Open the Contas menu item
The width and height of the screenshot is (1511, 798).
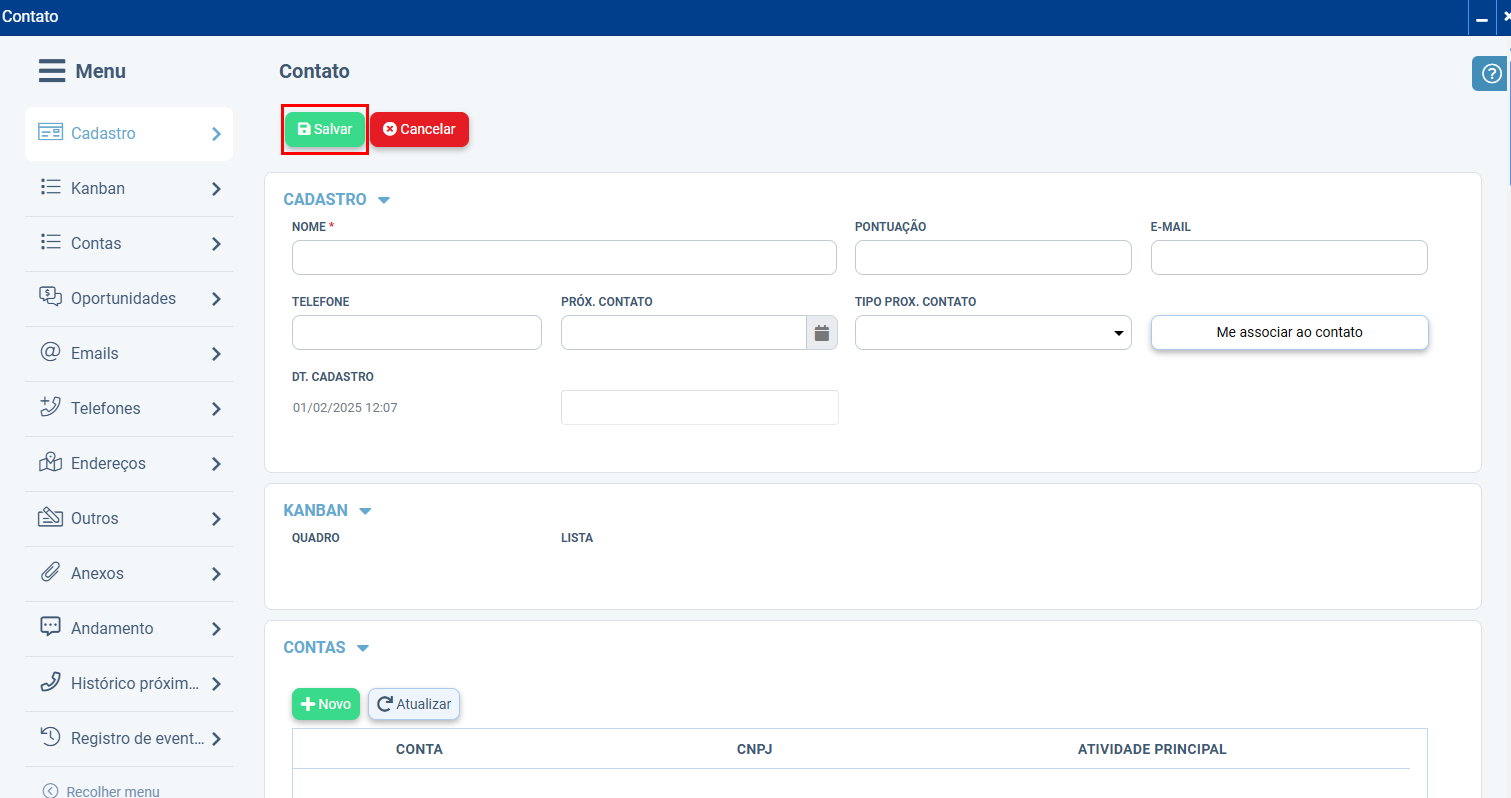tap(129, 243)
